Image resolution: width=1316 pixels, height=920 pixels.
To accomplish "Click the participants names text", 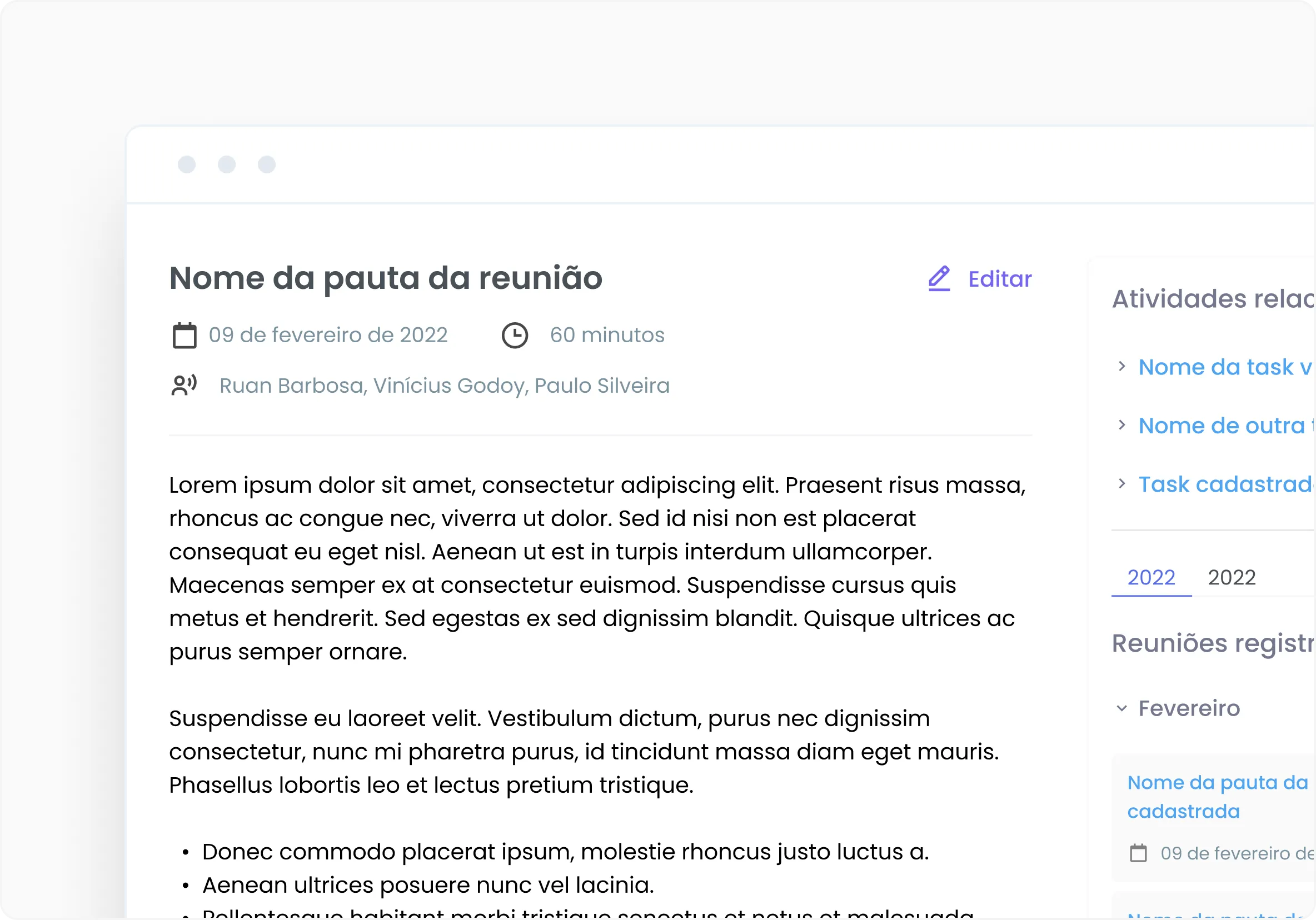I will [x=444, y=386].
